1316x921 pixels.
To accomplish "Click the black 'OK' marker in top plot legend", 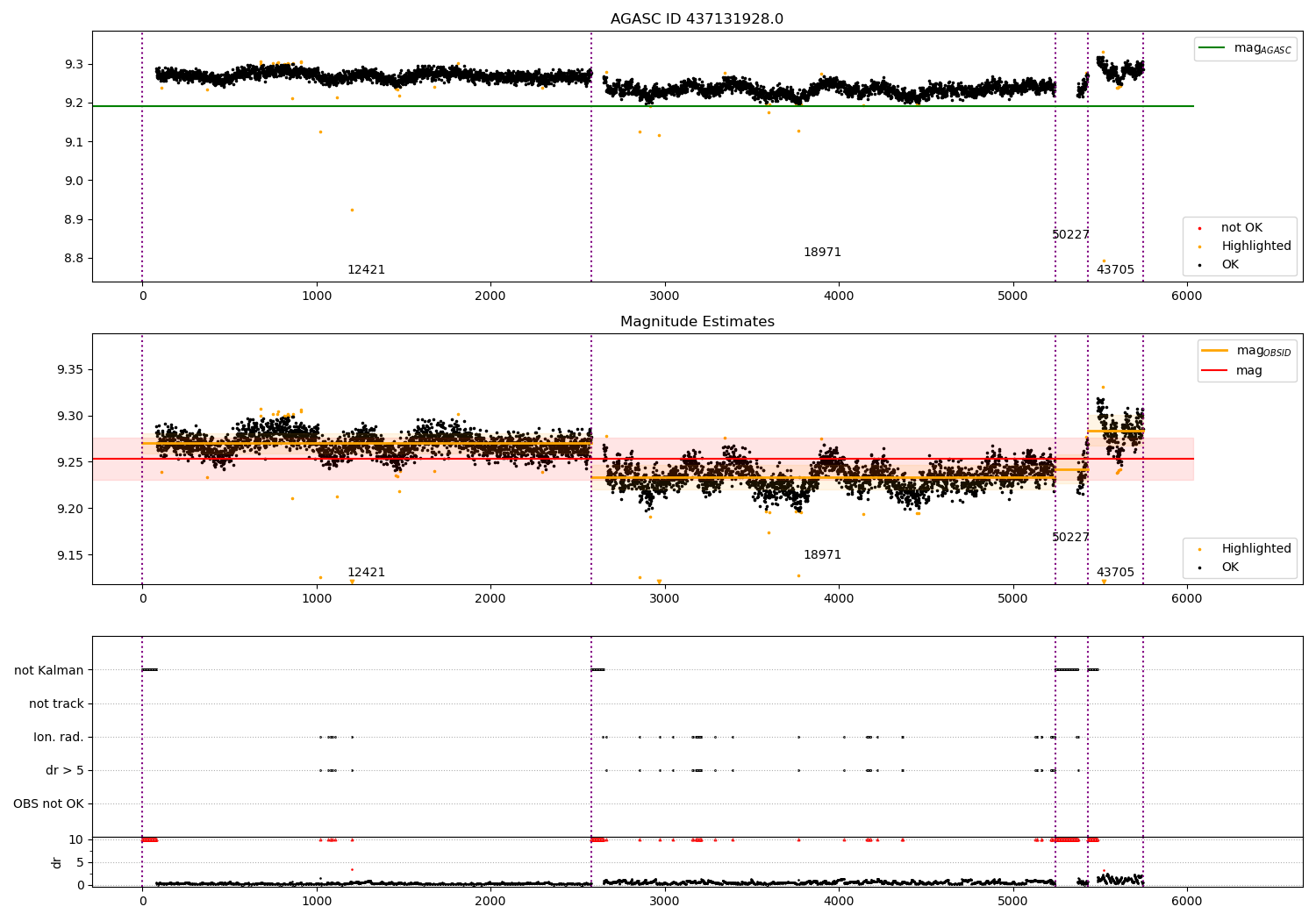I will [1199, 265].
